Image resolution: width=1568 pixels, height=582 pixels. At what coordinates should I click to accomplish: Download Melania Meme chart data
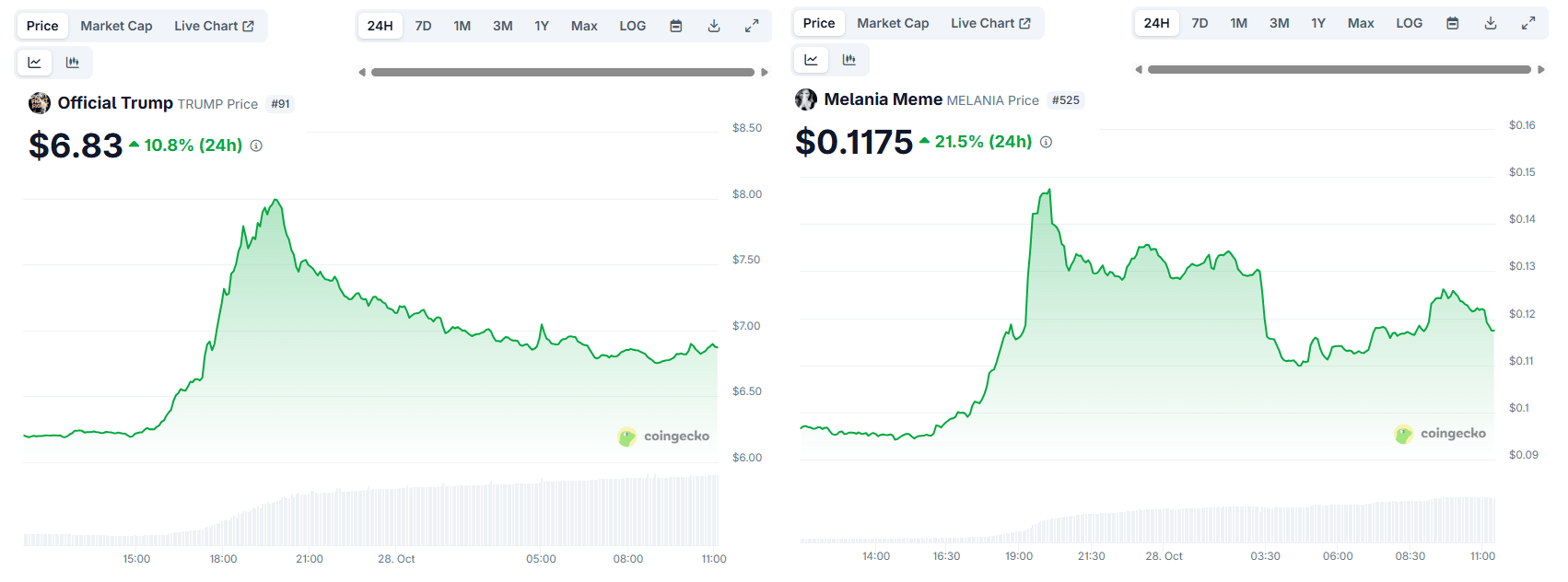click(x=1491, y=23)
